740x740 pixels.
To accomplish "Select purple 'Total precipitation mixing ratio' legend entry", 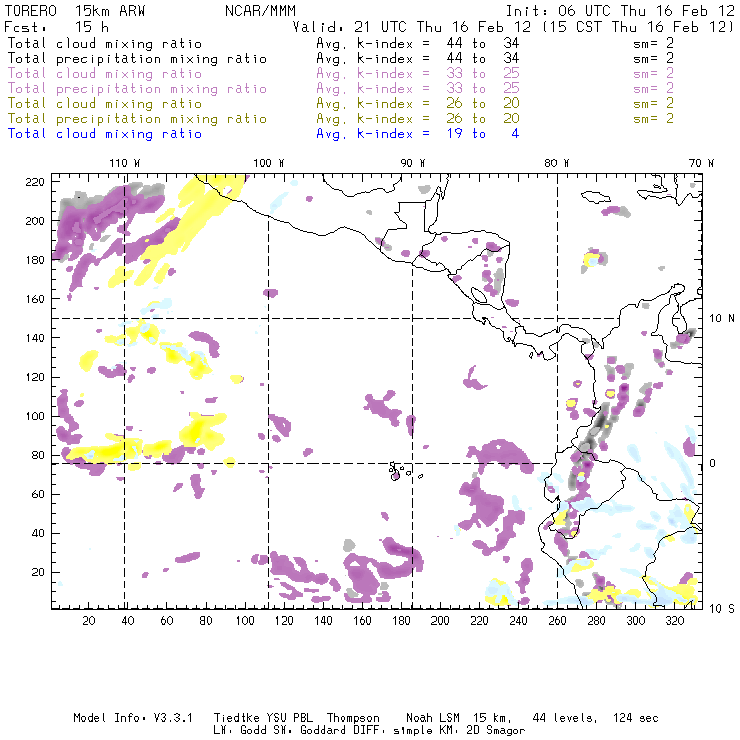I will pyautogui.click(x=137, y=89).
